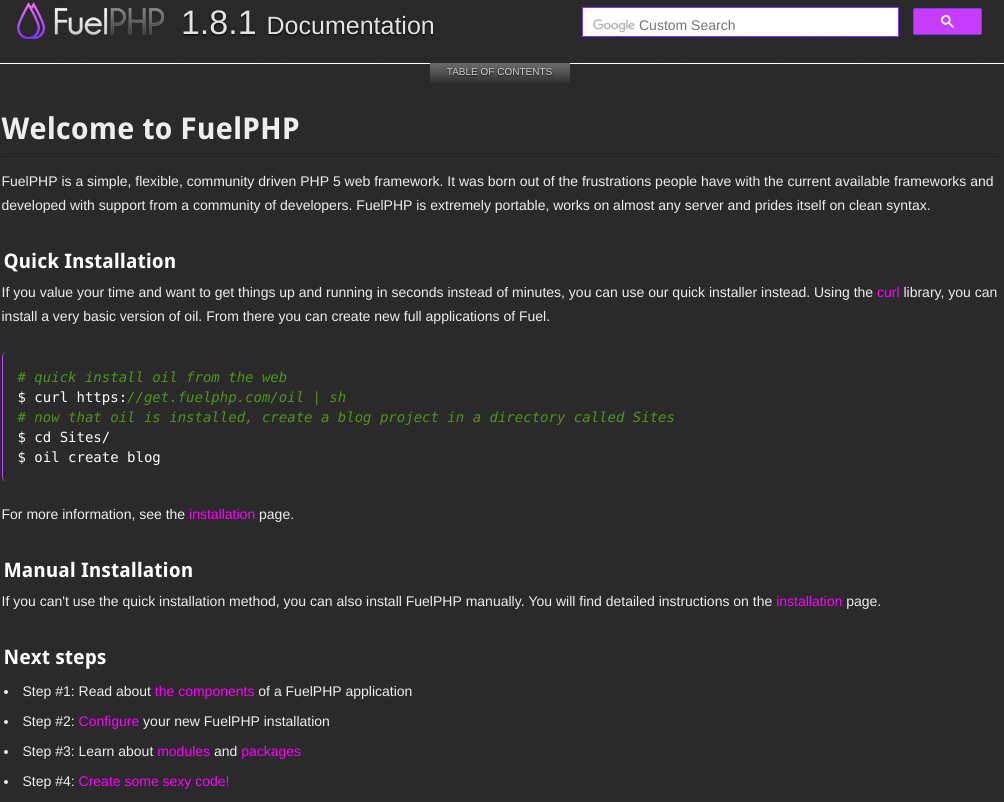Focus the Google Custom Search field
1004x802 pixels.
point(740,22)
